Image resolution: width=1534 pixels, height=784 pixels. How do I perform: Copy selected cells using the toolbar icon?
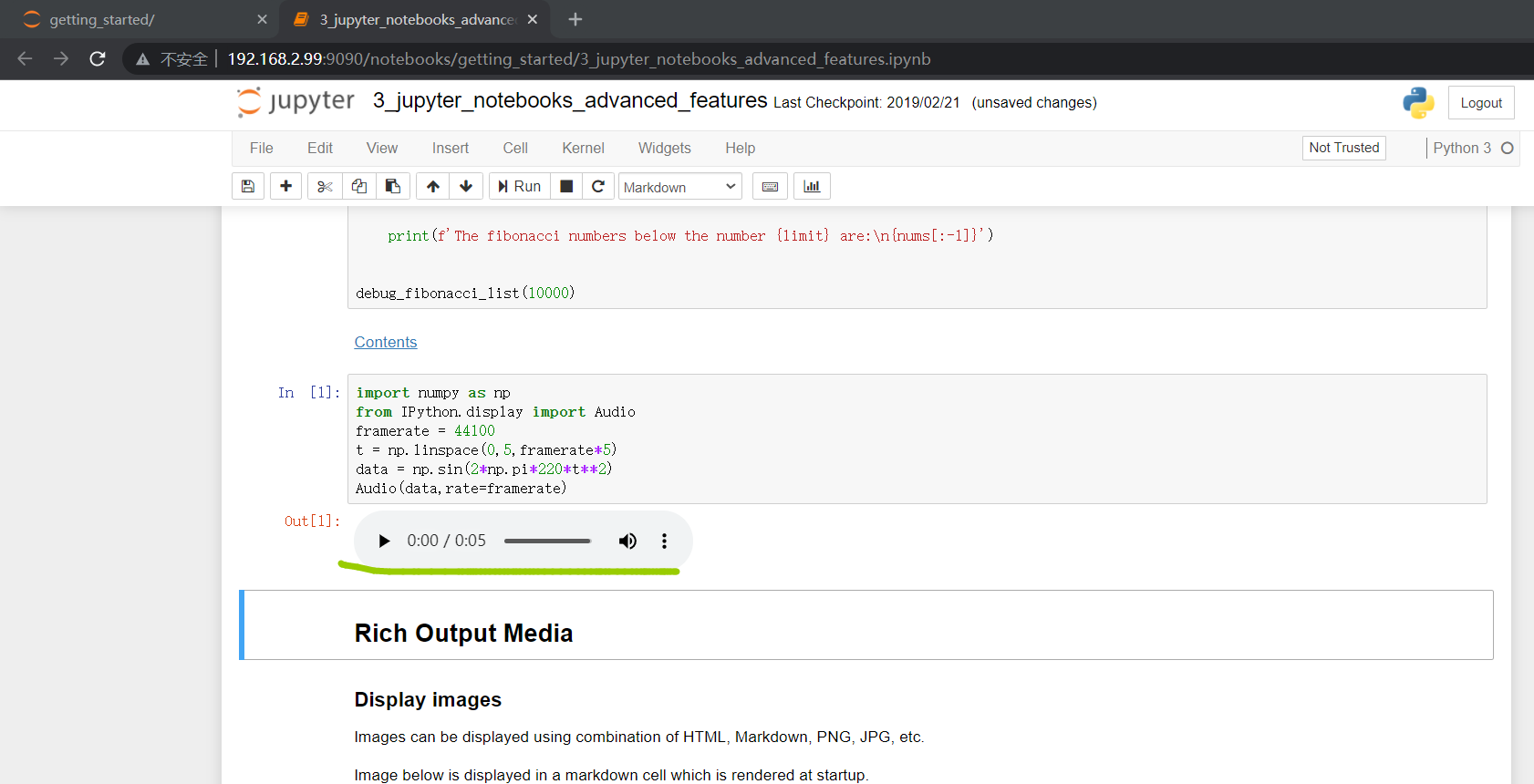coord(359,186)
